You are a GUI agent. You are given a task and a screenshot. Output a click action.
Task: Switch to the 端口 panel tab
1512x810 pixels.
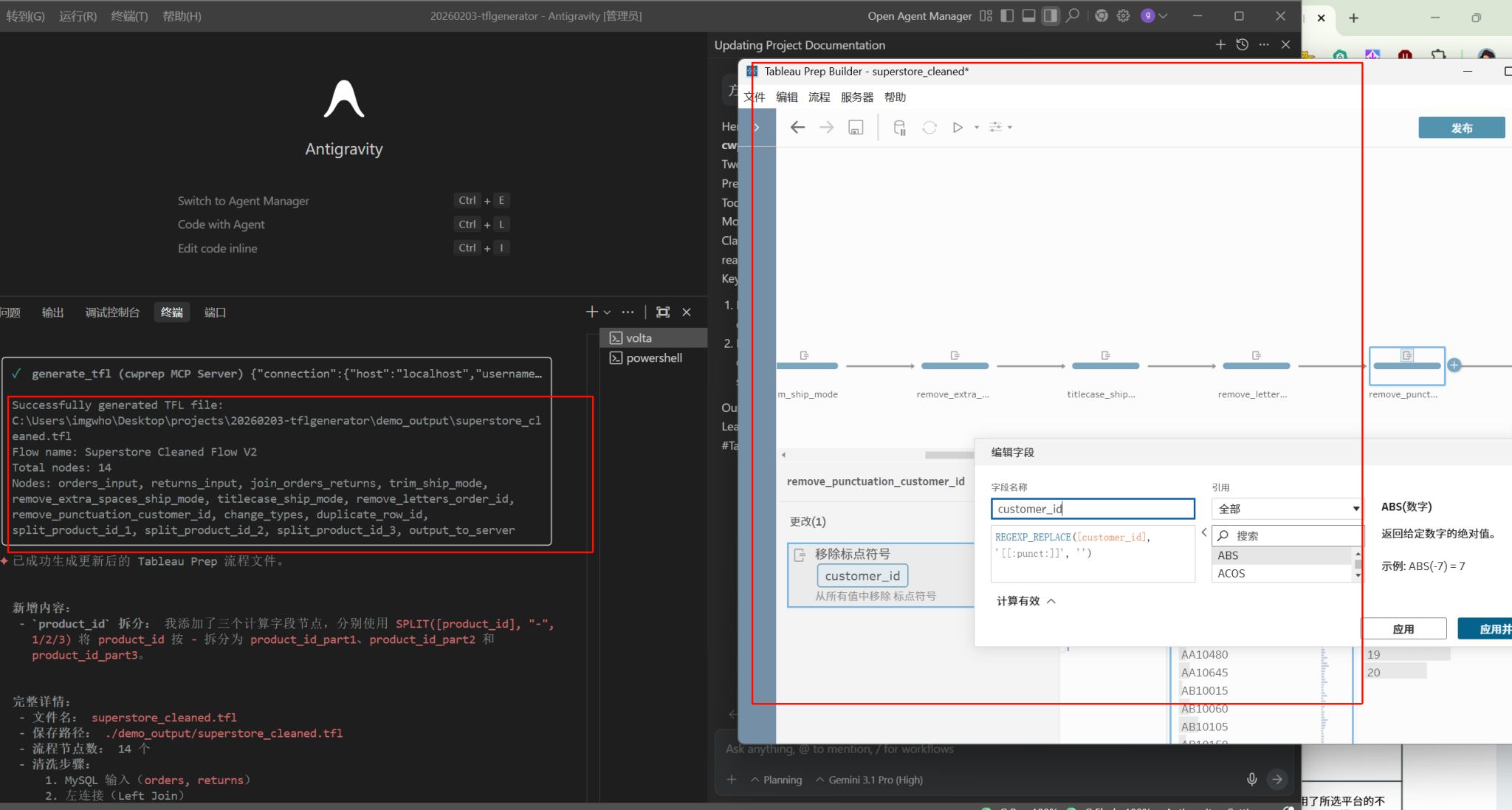point(215,312)
